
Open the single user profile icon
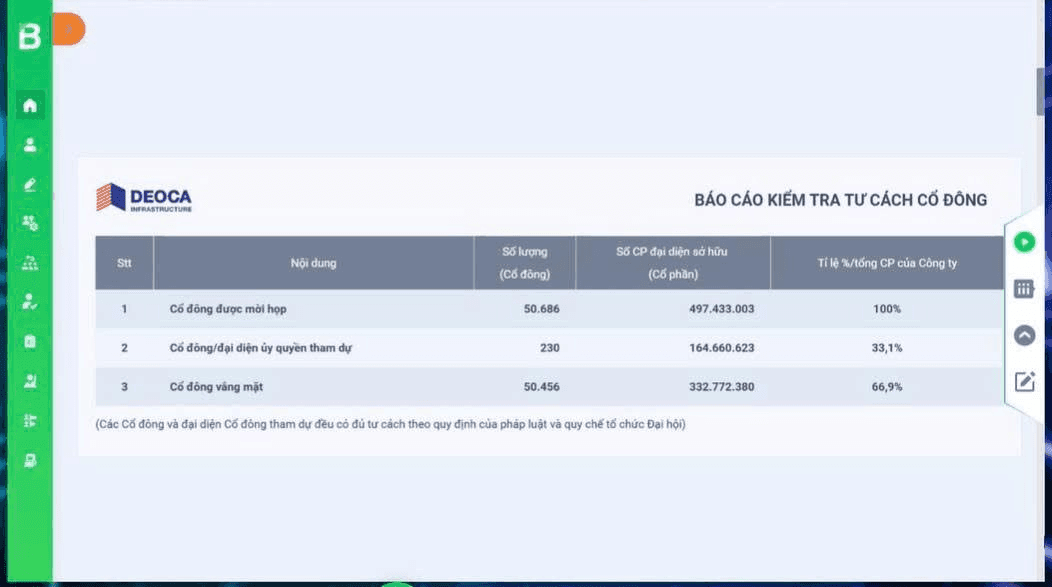click(30, 145)
